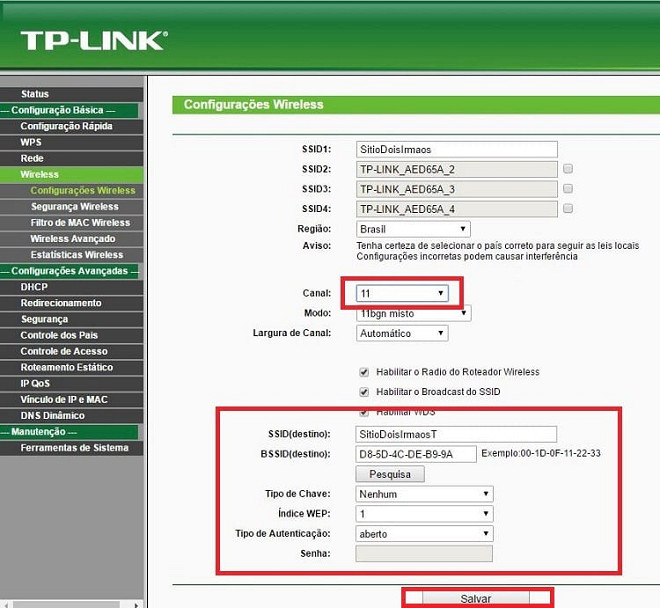The image size is (660, 608).
Task: Uncheck Habilitar o Radio do Roteador Wireless
Action: pyautogui.click(x=364, y=372)
